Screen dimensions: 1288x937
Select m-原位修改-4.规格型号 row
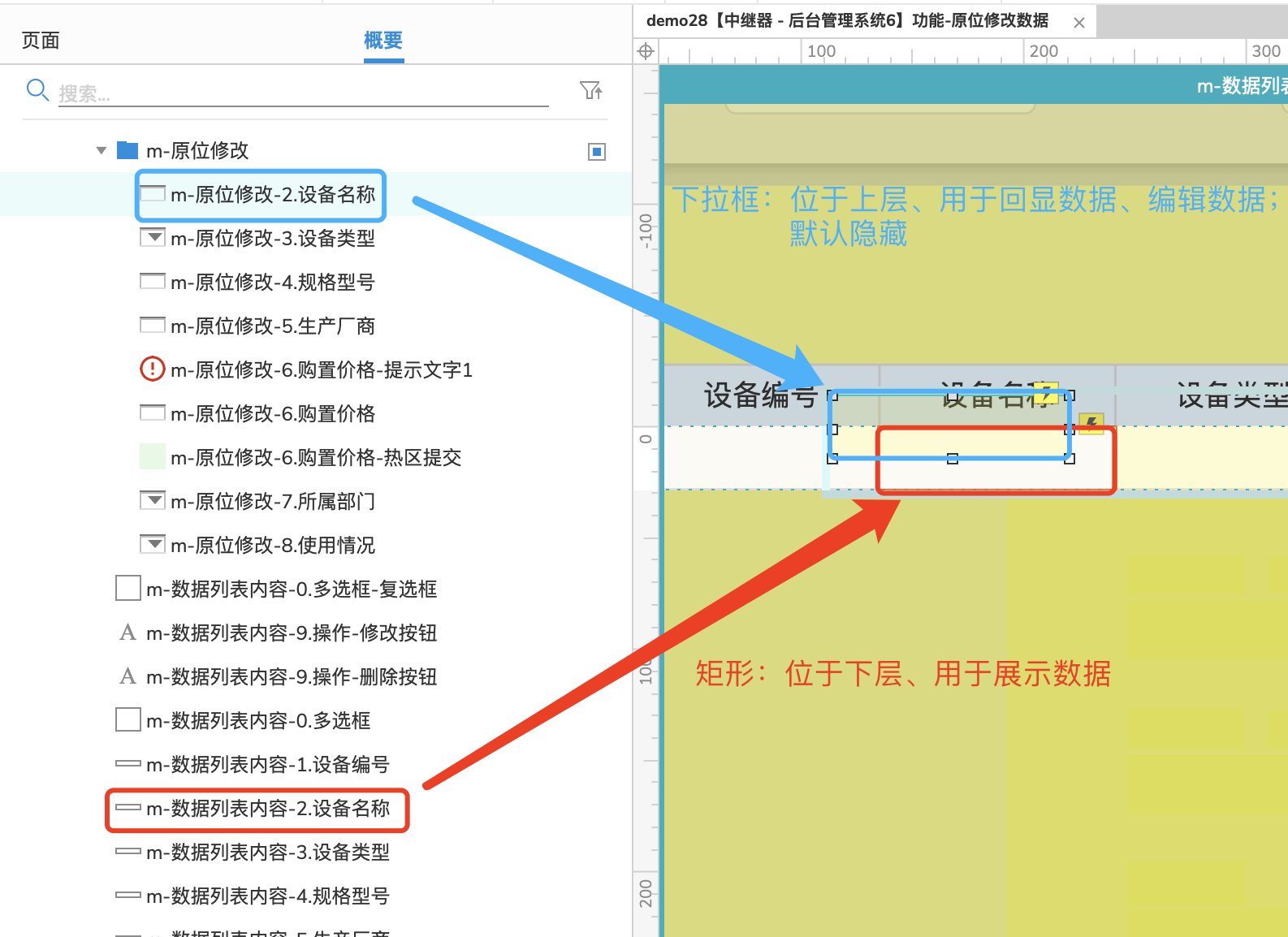317,283
